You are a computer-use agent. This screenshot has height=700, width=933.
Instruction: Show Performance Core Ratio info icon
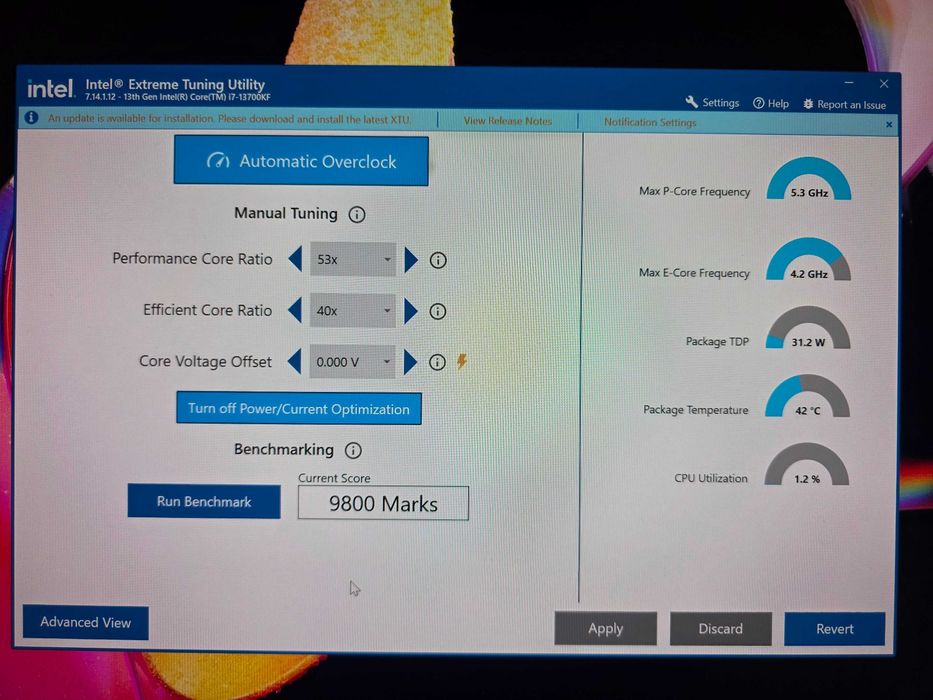tap(438, 260)
